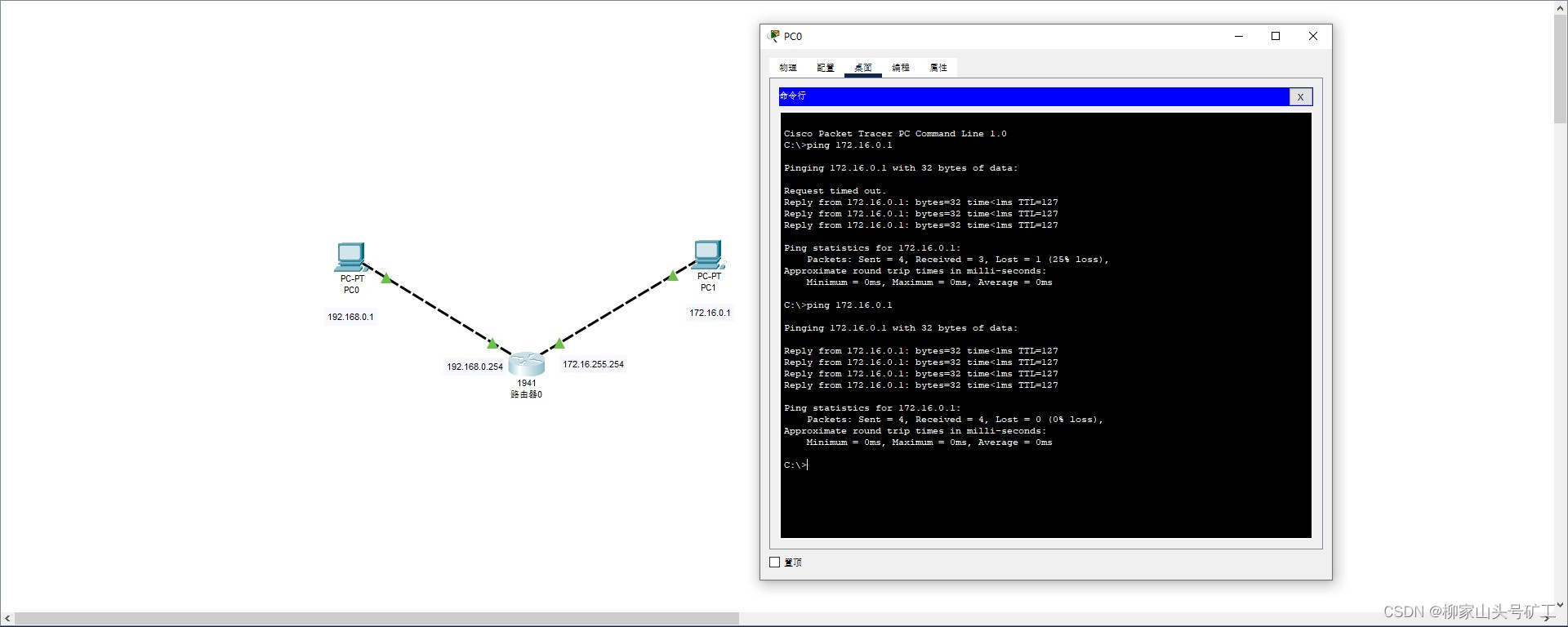This screenshot has height=627, width=1568.
Task: Click the C:\> prompt line in the terminal
Action: pyautogui.click(x=795, y=465)
